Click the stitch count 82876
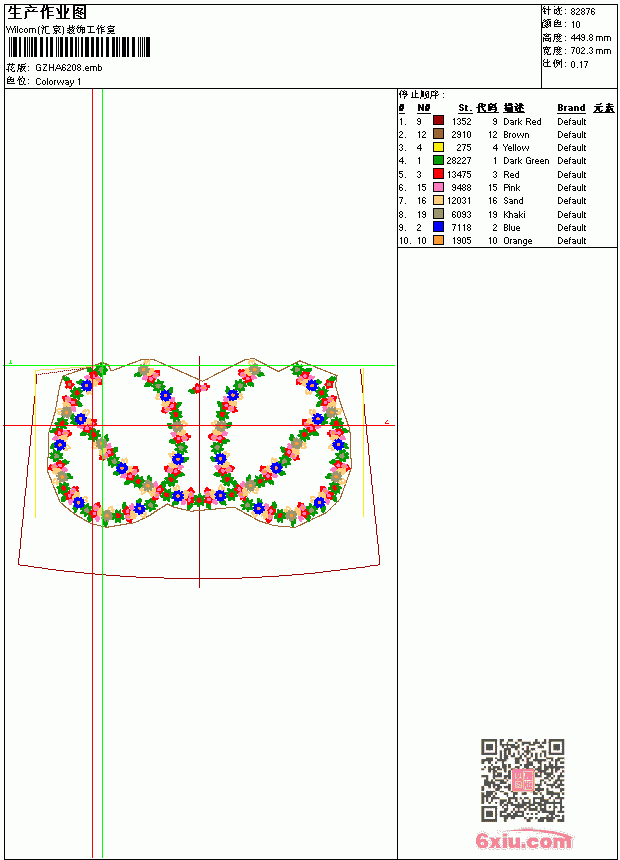 click(x=583, y=12)
